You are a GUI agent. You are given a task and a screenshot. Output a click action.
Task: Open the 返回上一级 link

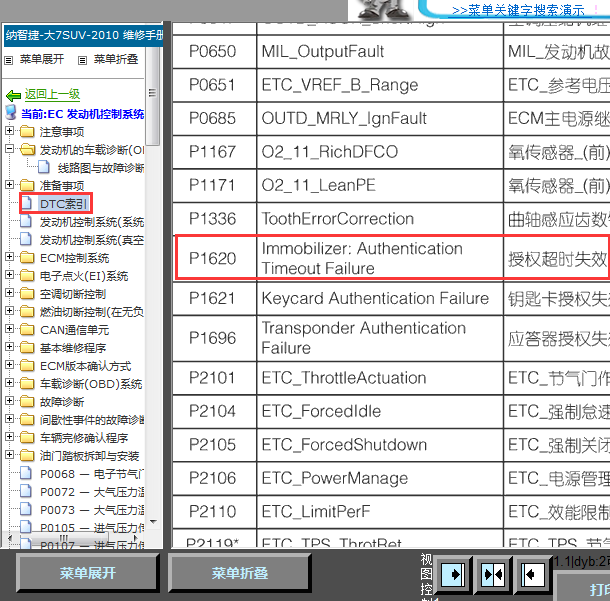pyautogui.click(x=52, y=94)
